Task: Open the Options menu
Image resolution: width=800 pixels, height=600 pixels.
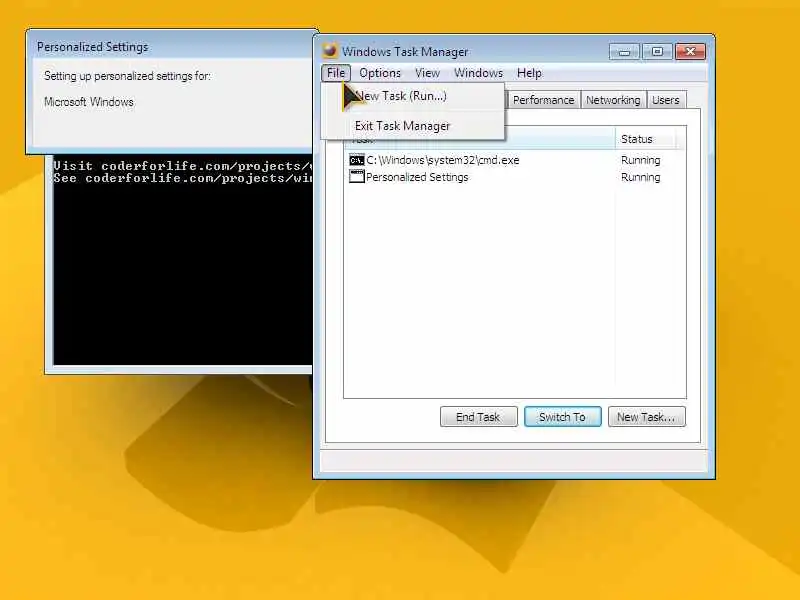Action: point(380,73)
